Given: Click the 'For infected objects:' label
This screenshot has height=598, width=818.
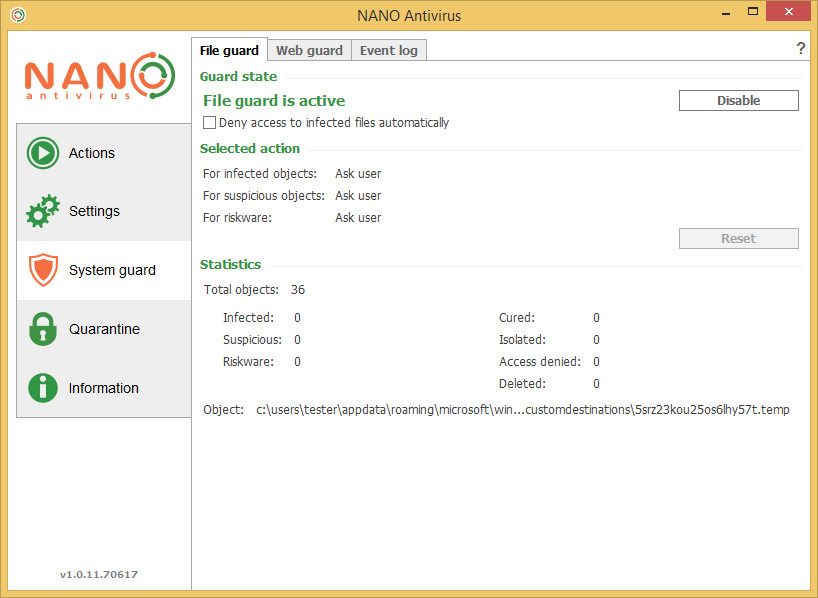Looking at the screenshot, I should click(x=260, y=174).
